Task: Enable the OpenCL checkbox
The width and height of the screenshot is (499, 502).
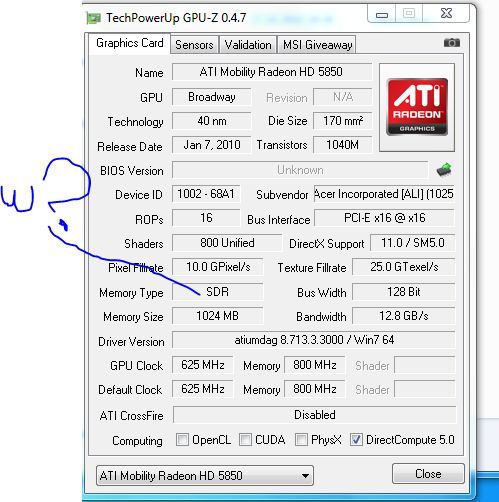Action: (182, 439)
